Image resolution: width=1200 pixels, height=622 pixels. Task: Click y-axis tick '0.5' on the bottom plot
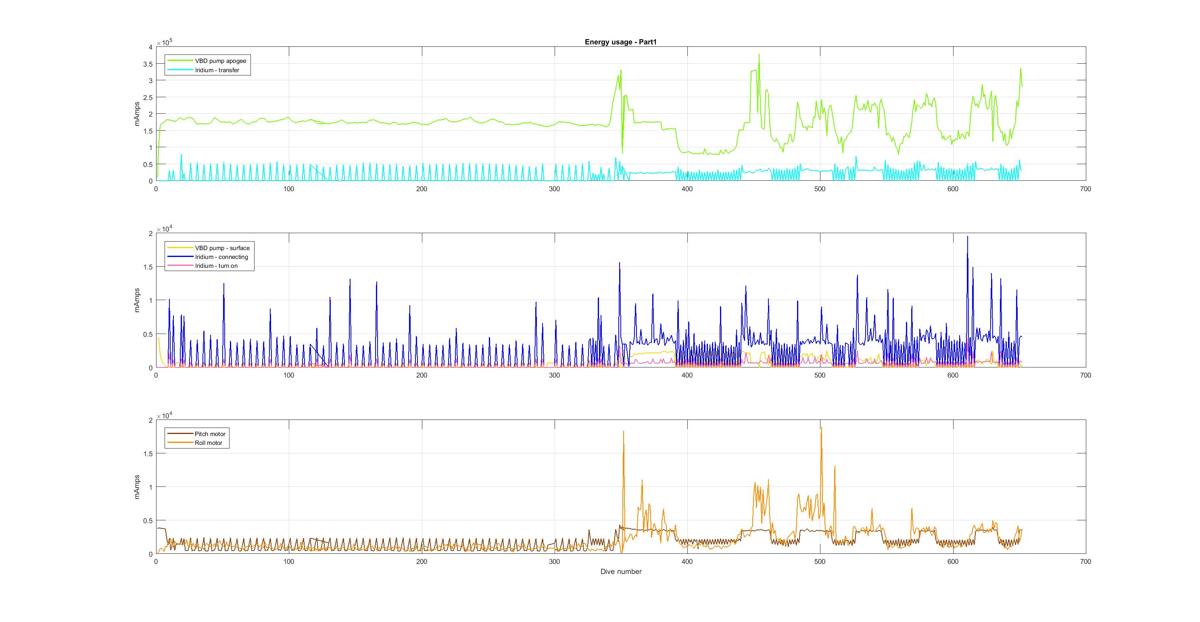pyautogui.click(x=147, y=520)
